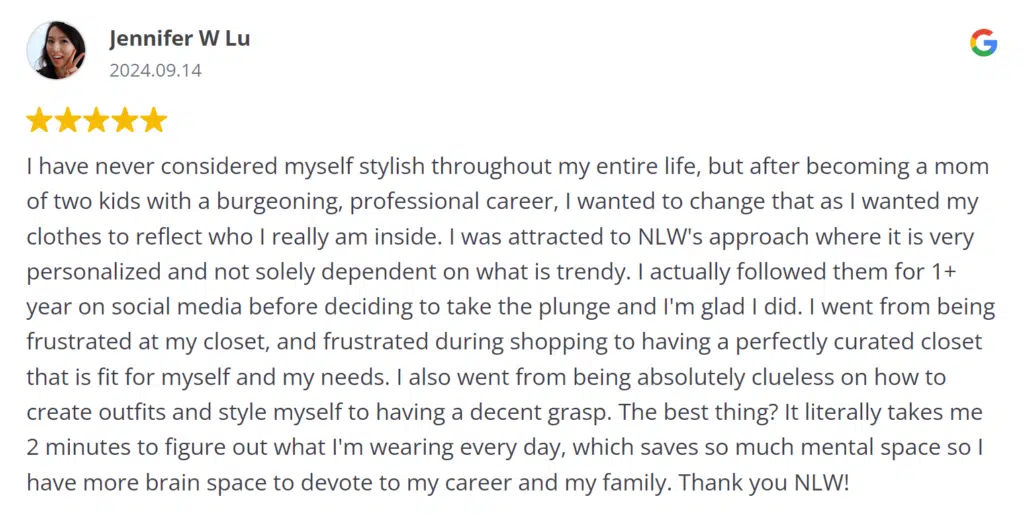The image size is (1024, 518).
Task: Click the Google logo icon
Action: point(983,43)
